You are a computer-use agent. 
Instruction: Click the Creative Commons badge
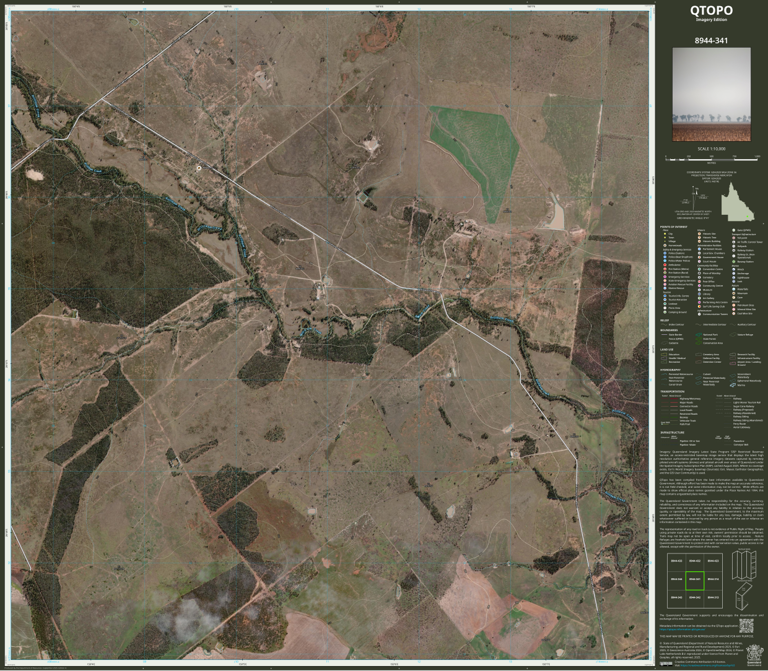pyautogui.click(x=666, y=664)
